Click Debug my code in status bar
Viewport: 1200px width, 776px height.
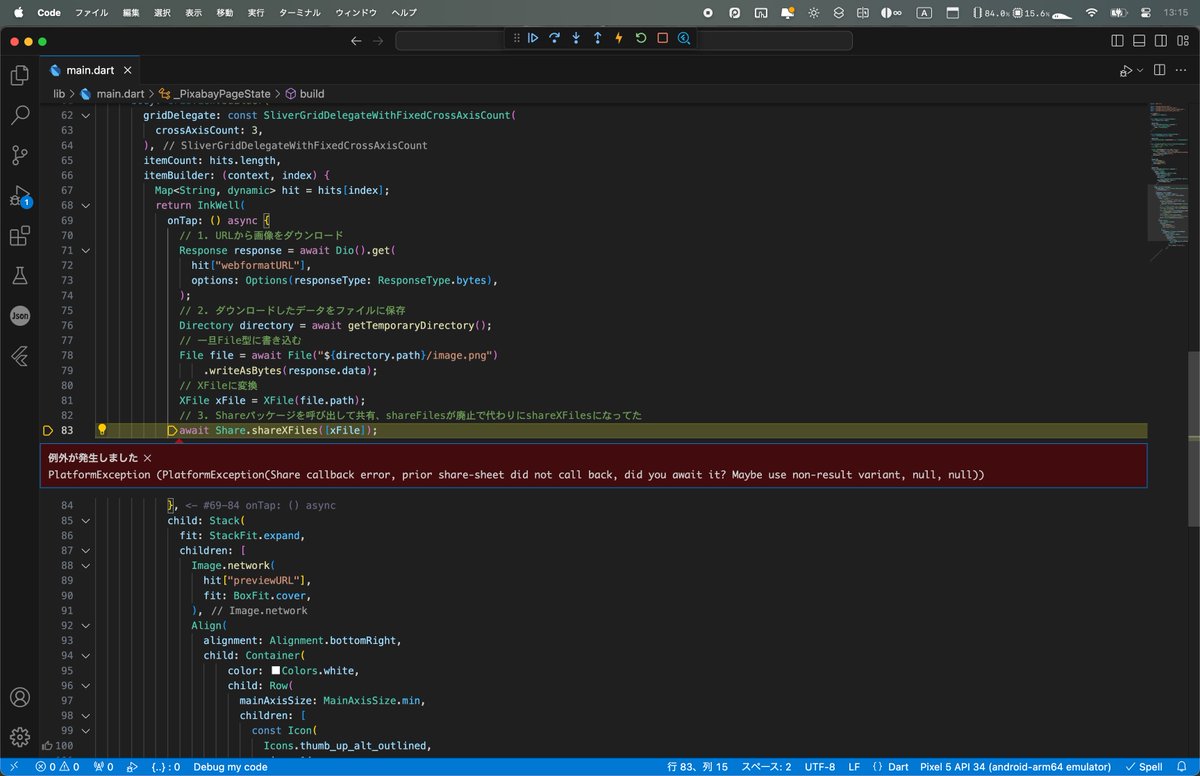(x=230, y=767)
